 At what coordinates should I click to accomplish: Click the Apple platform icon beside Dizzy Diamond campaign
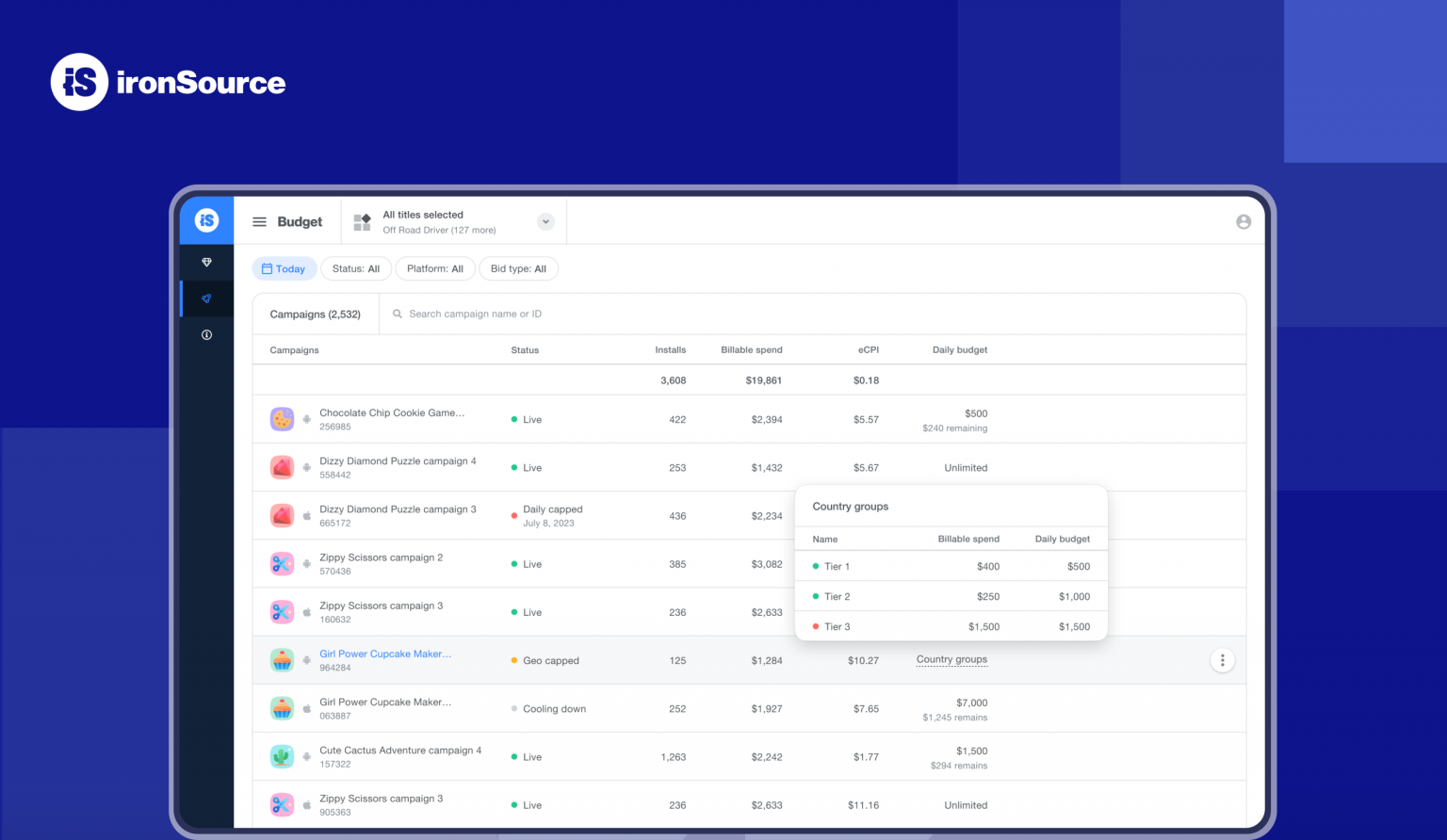click(x=306, y=515)
